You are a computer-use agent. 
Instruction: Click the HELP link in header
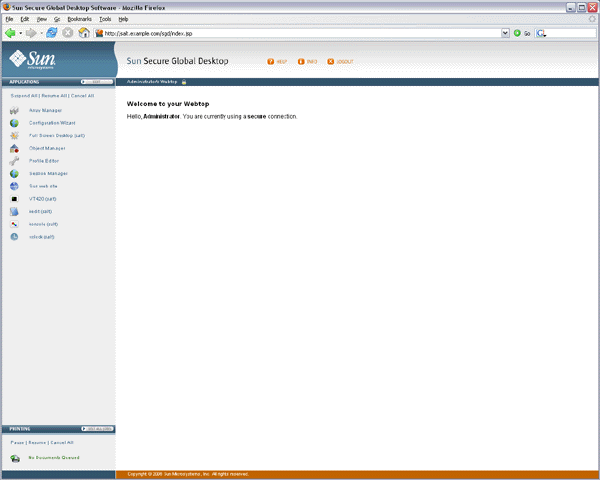coord(282,62)
